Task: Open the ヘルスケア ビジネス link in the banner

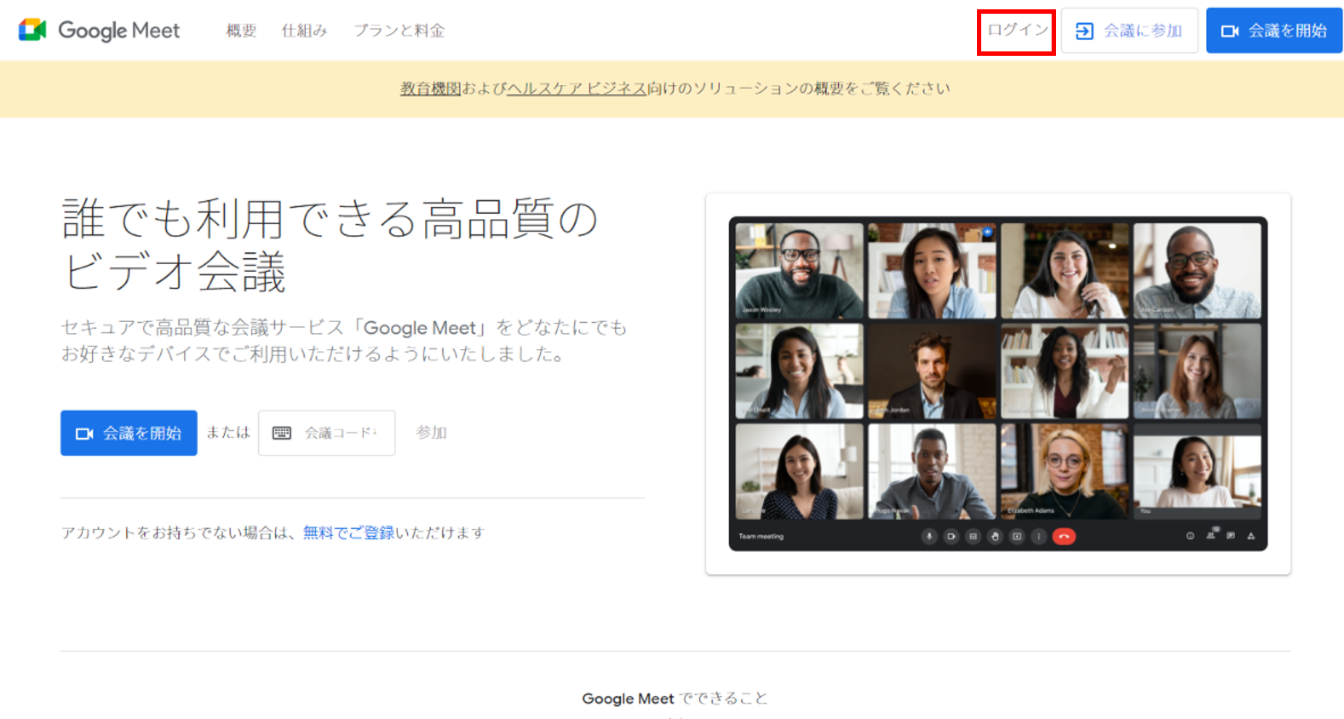Action: [577, 88]
